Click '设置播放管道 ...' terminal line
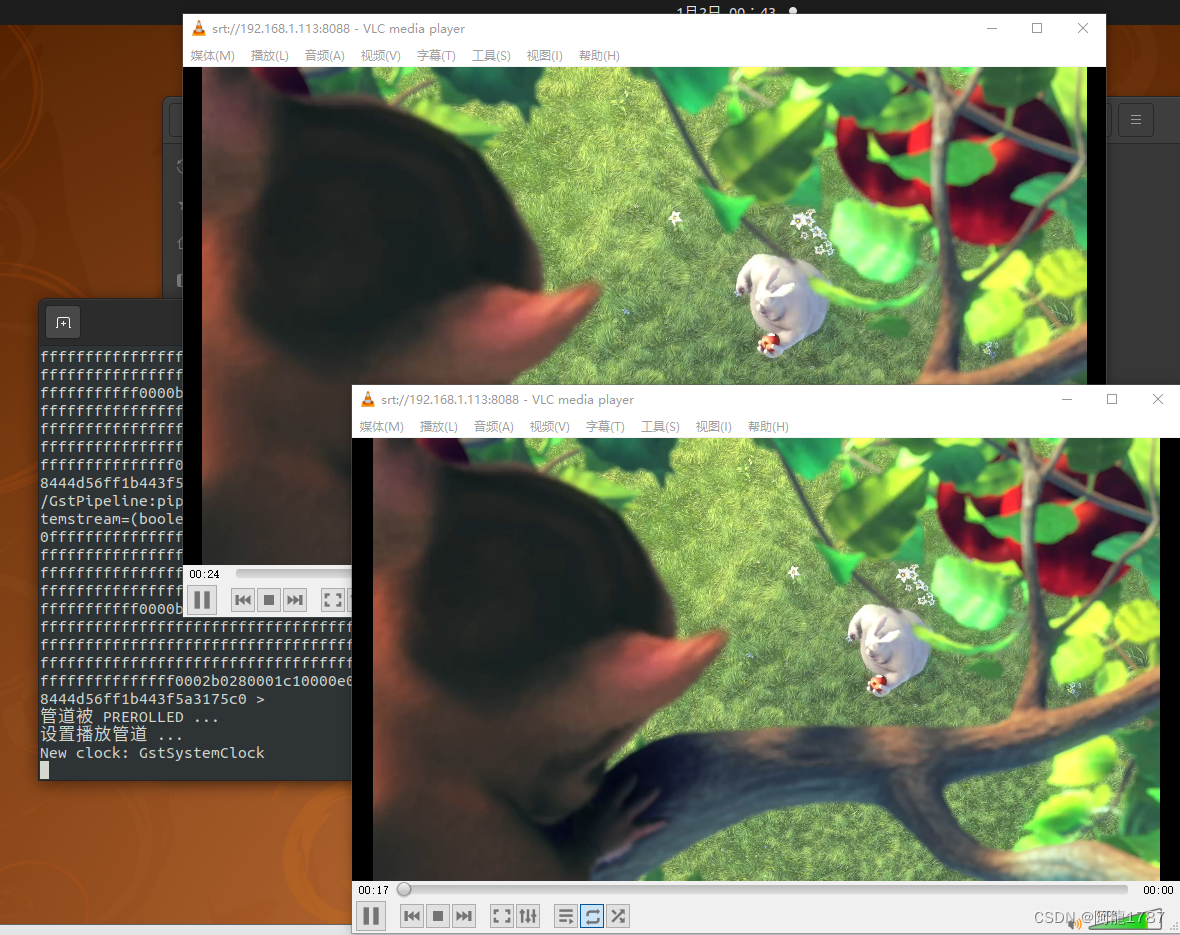 tap(111, 735)
